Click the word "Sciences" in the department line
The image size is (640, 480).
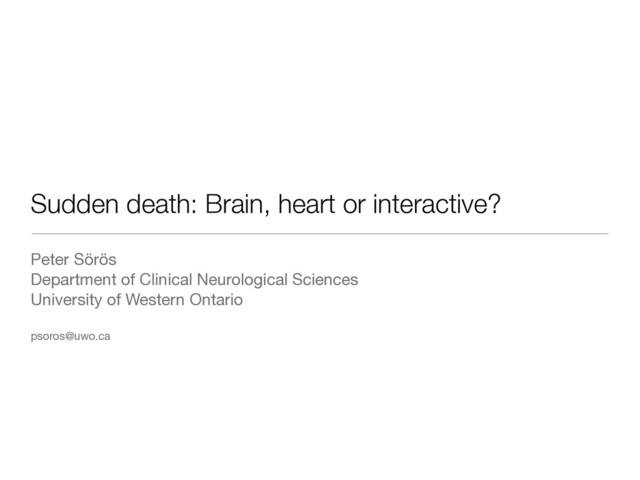(325, 280)
